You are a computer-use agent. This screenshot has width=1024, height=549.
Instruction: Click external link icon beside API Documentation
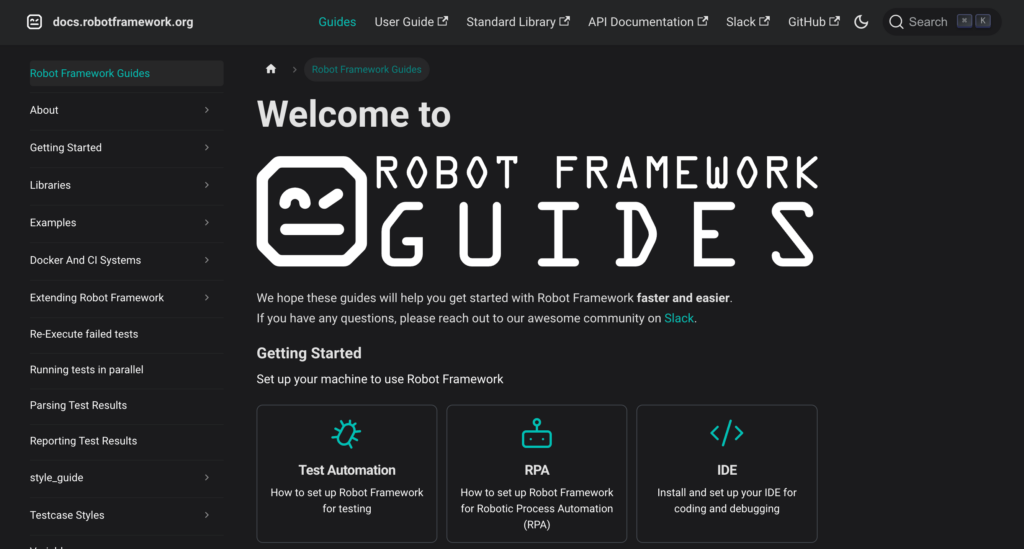(x=703, y=21)
